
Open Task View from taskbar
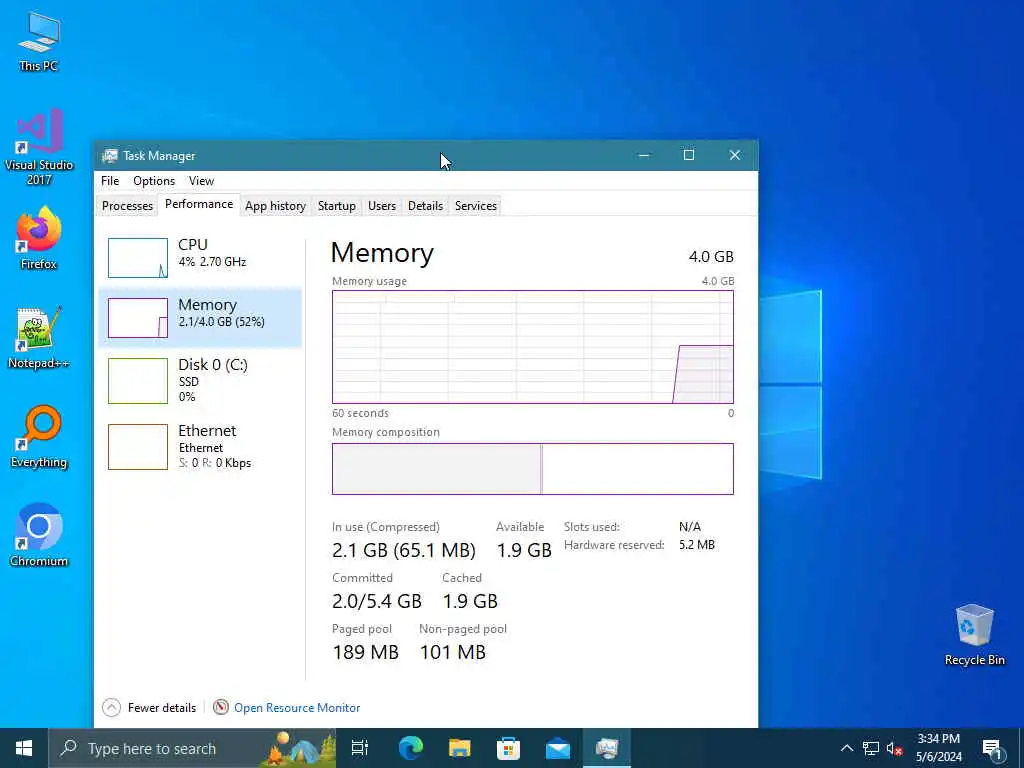tap(360, 748)
